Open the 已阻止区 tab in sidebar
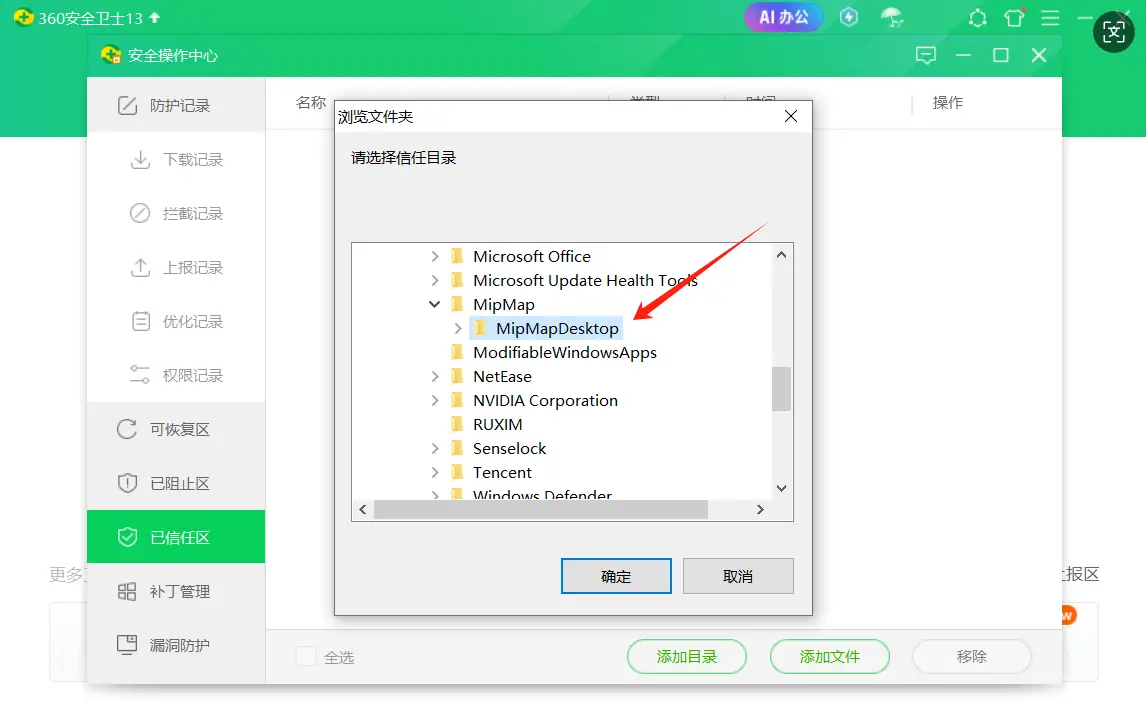This screenshot has height=720, width=1146. tap(178, 484)
